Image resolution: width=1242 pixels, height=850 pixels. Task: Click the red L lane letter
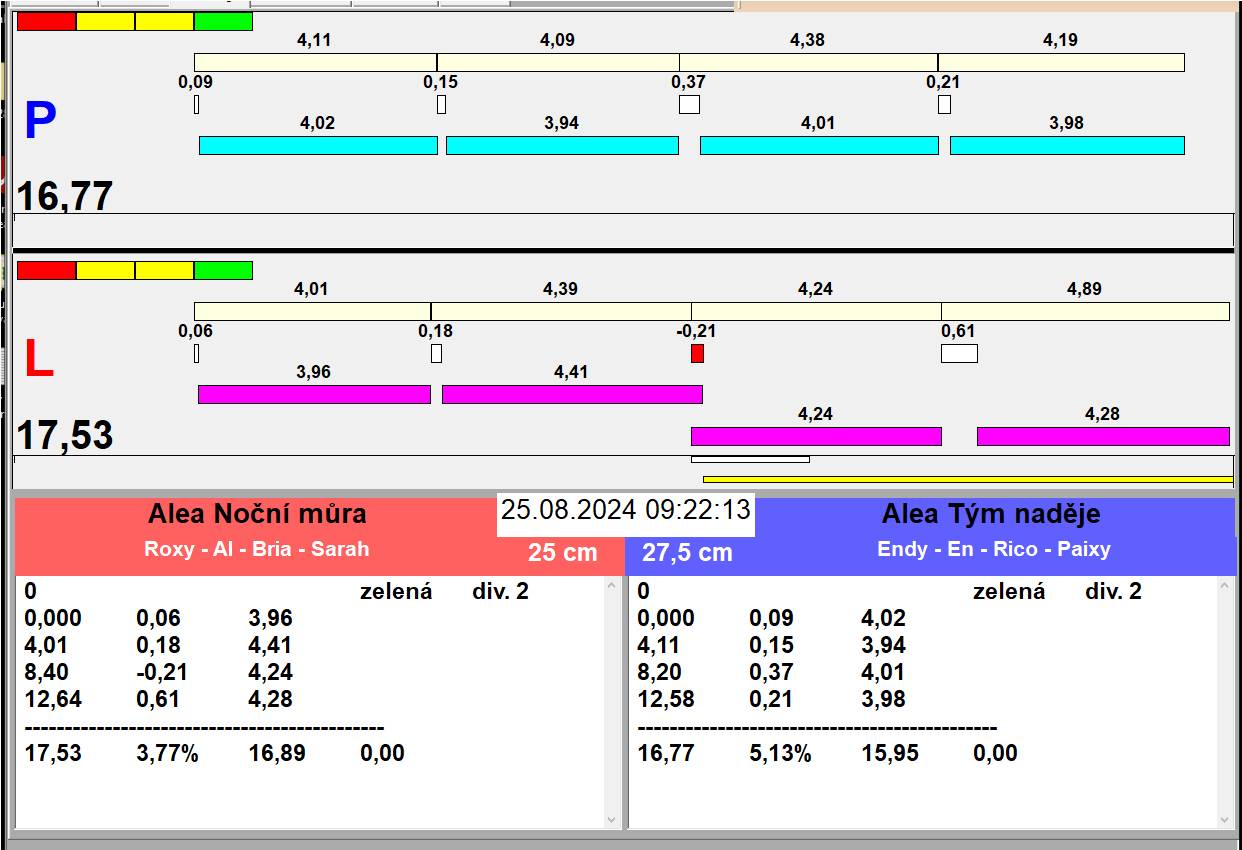click(38, 360)
